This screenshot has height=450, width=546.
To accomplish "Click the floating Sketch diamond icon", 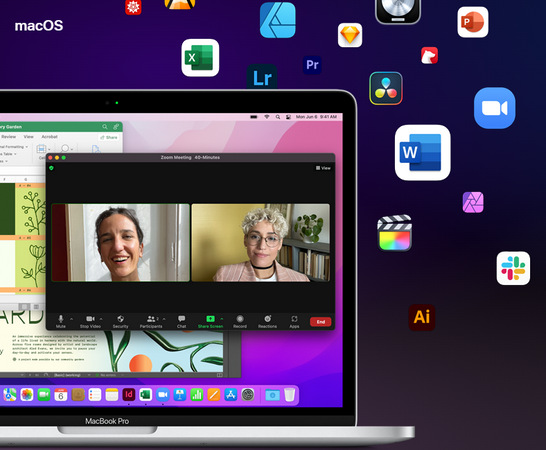I will tap(350, 35).
